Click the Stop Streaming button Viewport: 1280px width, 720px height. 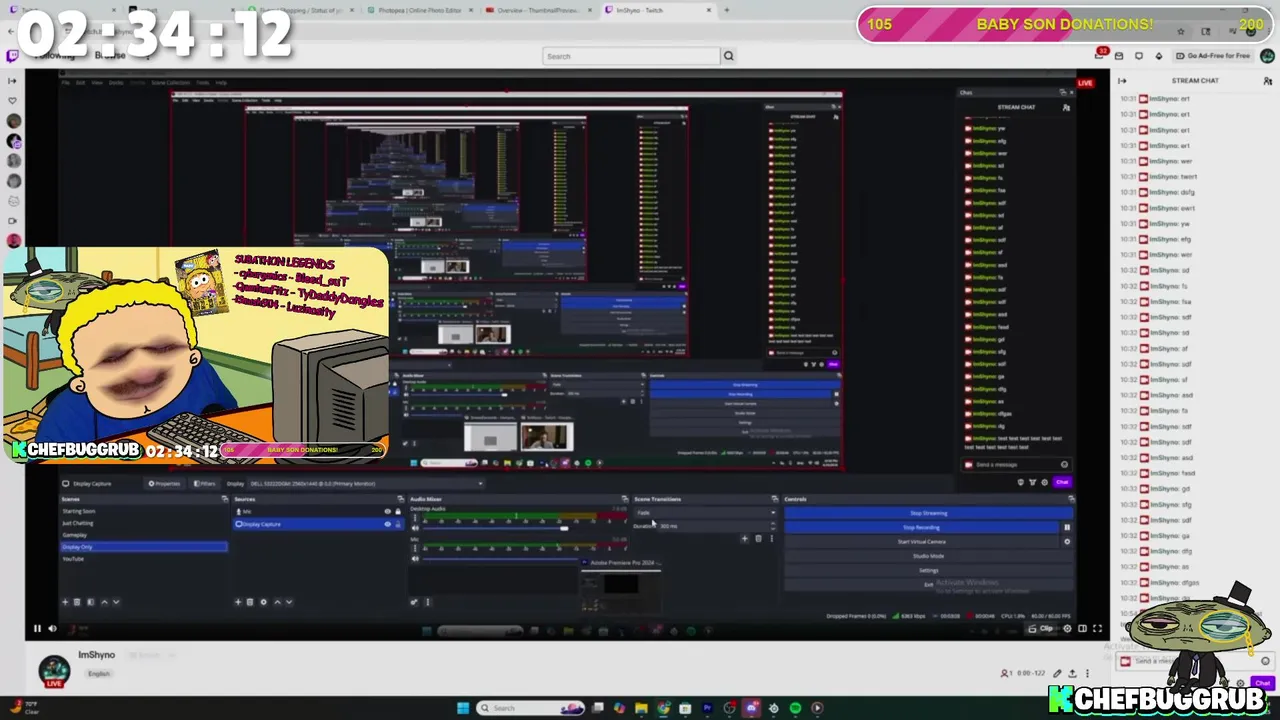(928, 513)
